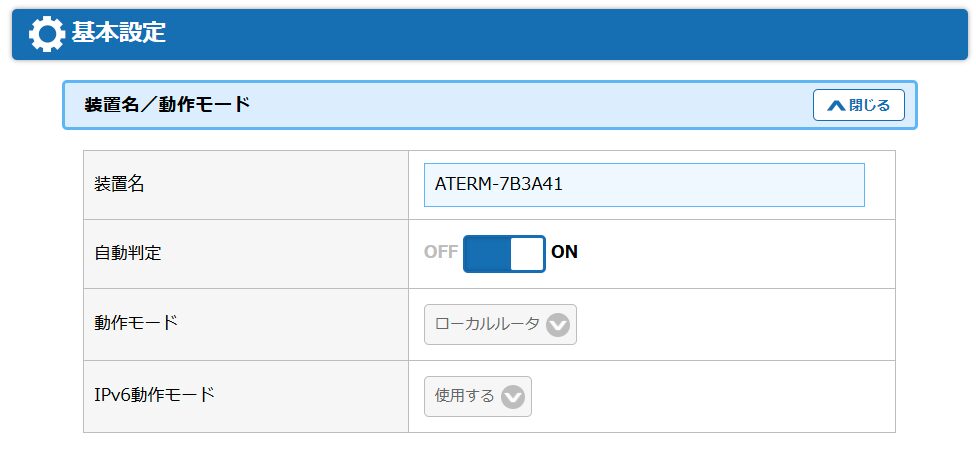Screen dimensions: 976x455
Task: Click the OFF label of 自動判定
Action: click(441, 252)
